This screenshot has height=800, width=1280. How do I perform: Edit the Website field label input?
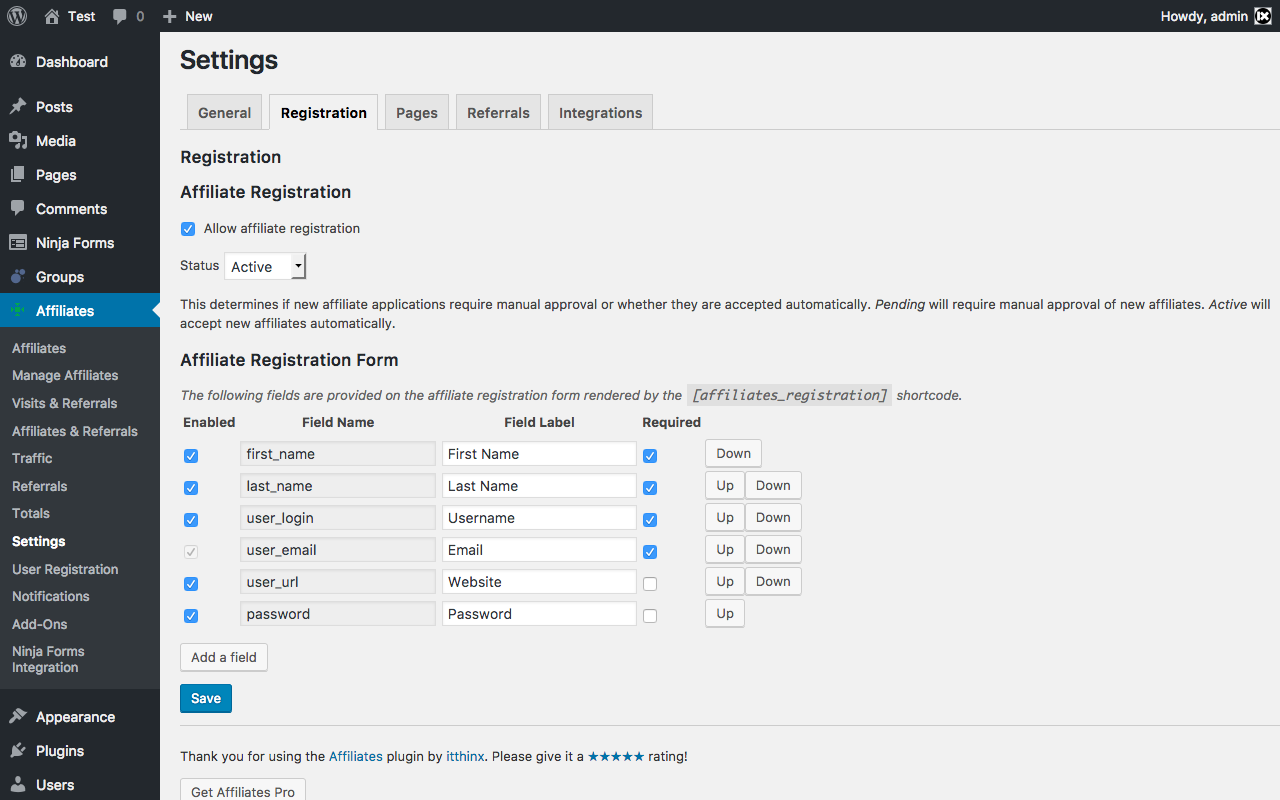coord(540,582)
